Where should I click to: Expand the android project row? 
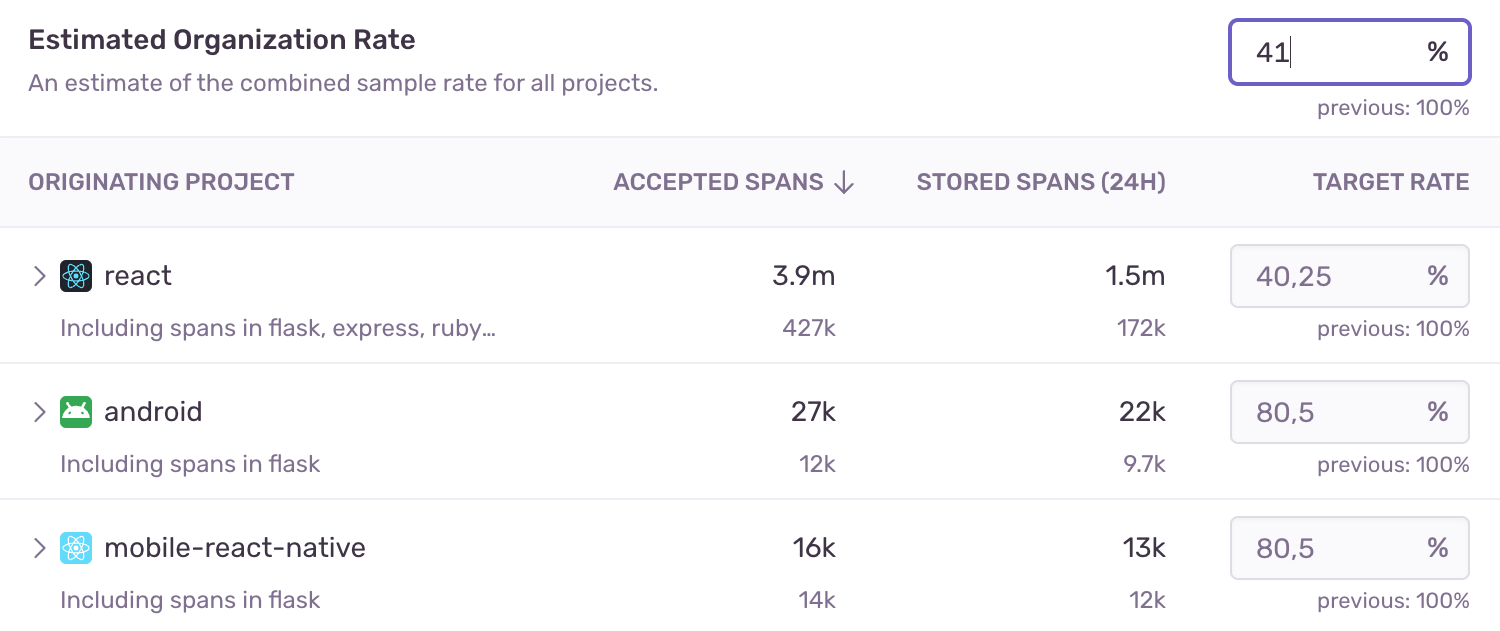point(40,412)
